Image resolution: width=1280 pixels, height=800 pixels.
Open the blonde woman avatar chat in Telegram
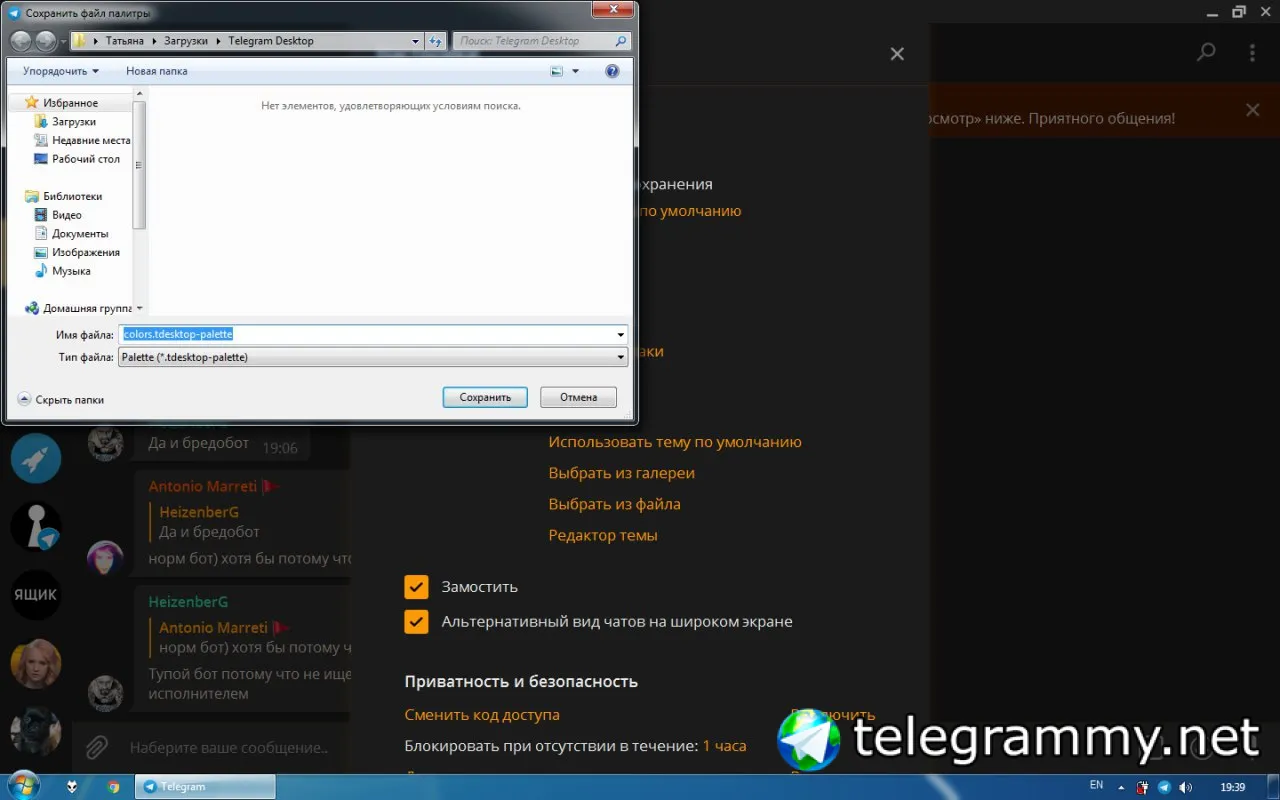[36, 663]
